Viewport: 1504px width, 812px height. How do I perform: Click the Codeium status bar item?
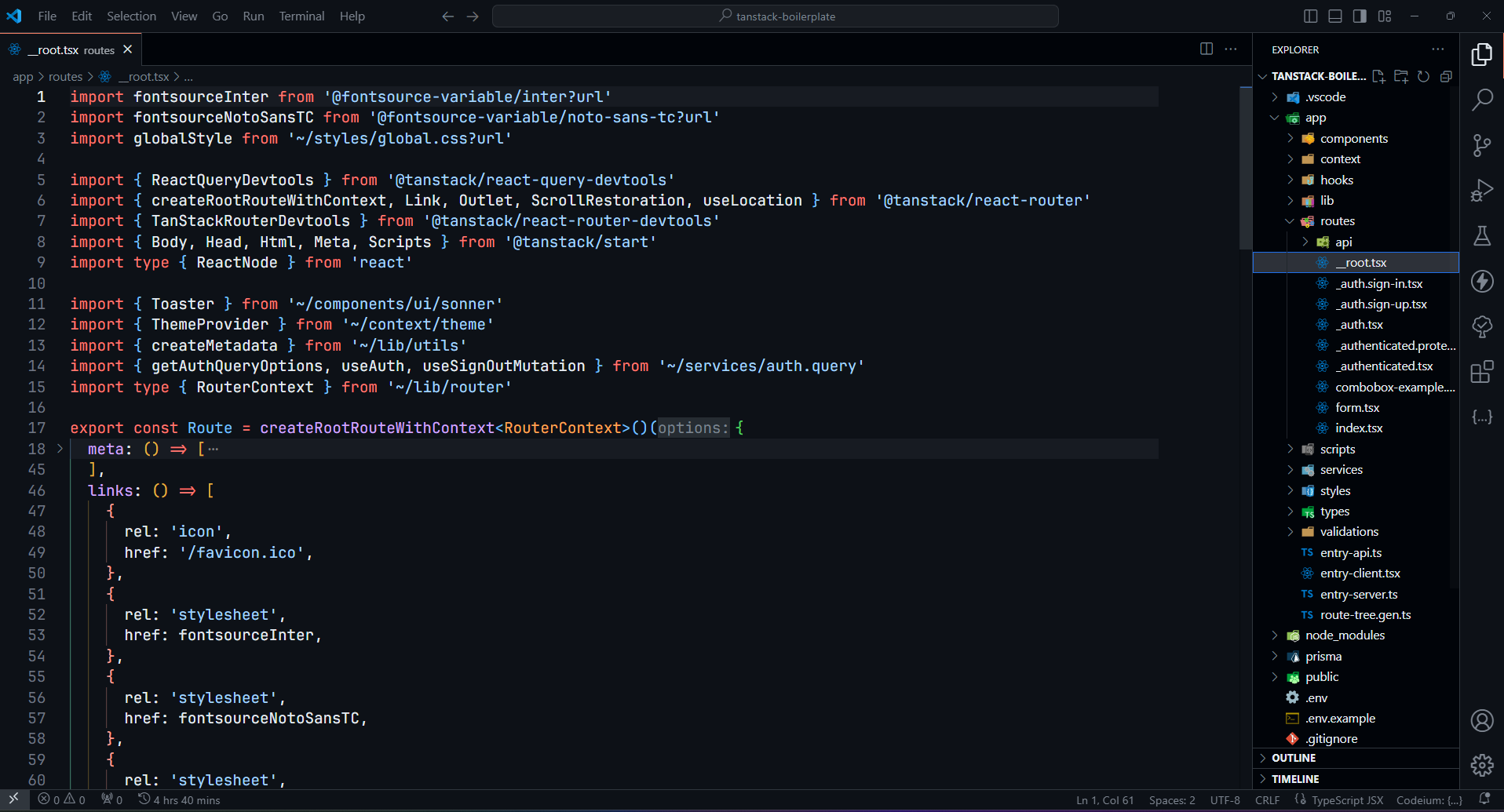coord(1429,799)
